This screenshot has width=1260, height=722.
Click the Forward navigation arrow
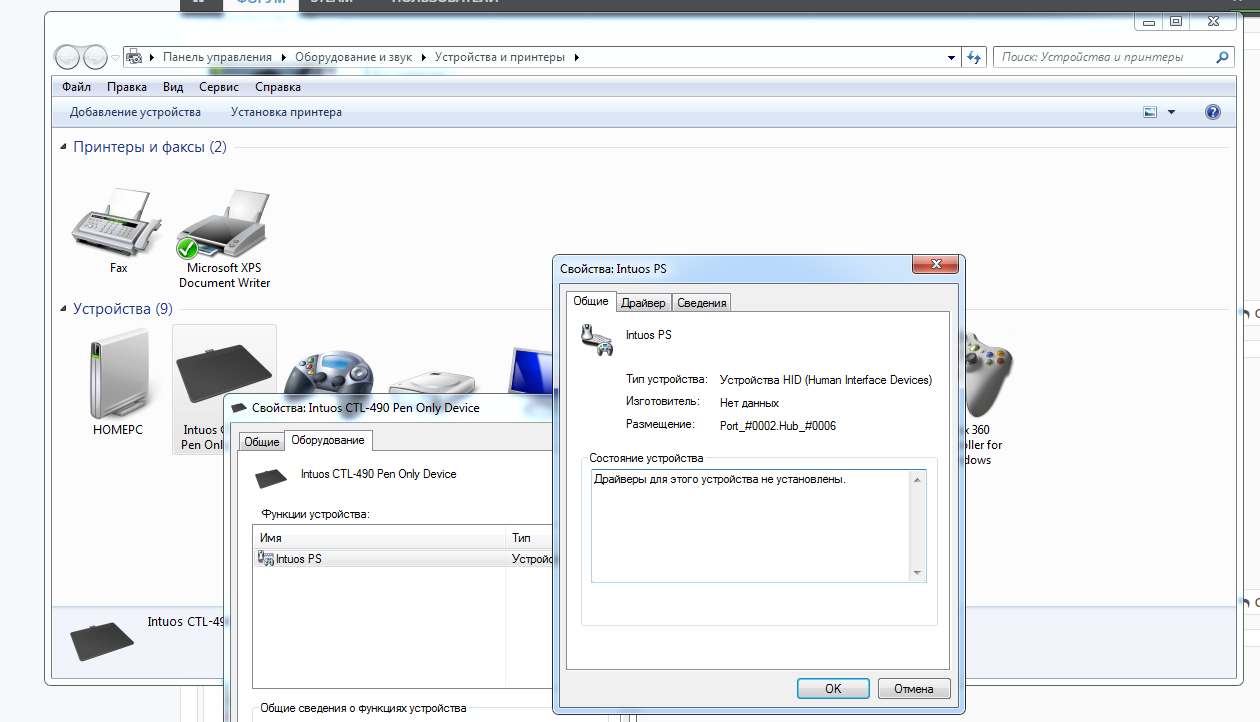click(x=95, y=57)
